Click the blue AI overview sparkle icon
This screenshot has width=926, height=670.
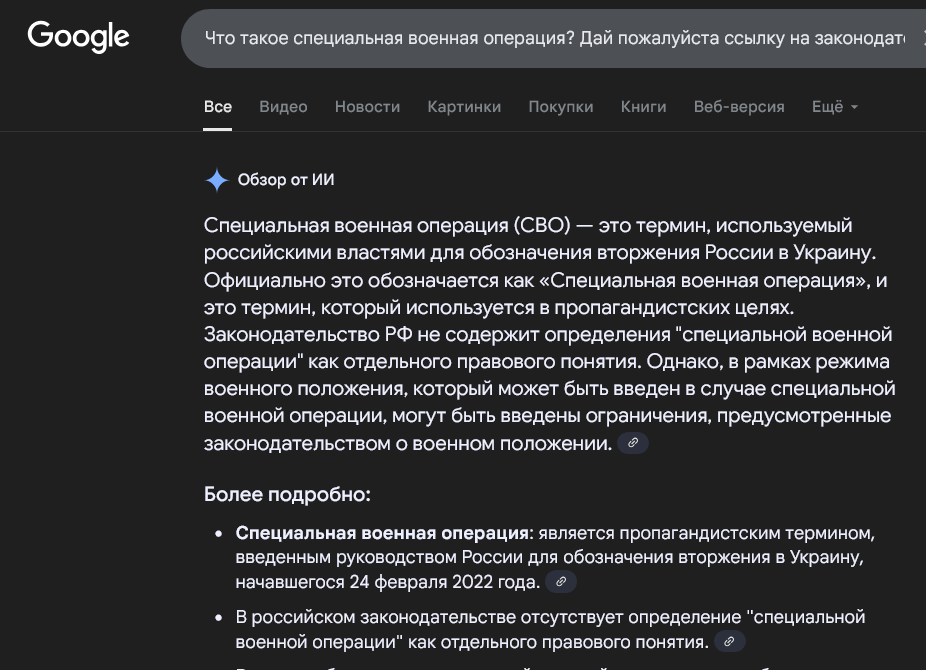pyautogui.click(x=216, y=180)
